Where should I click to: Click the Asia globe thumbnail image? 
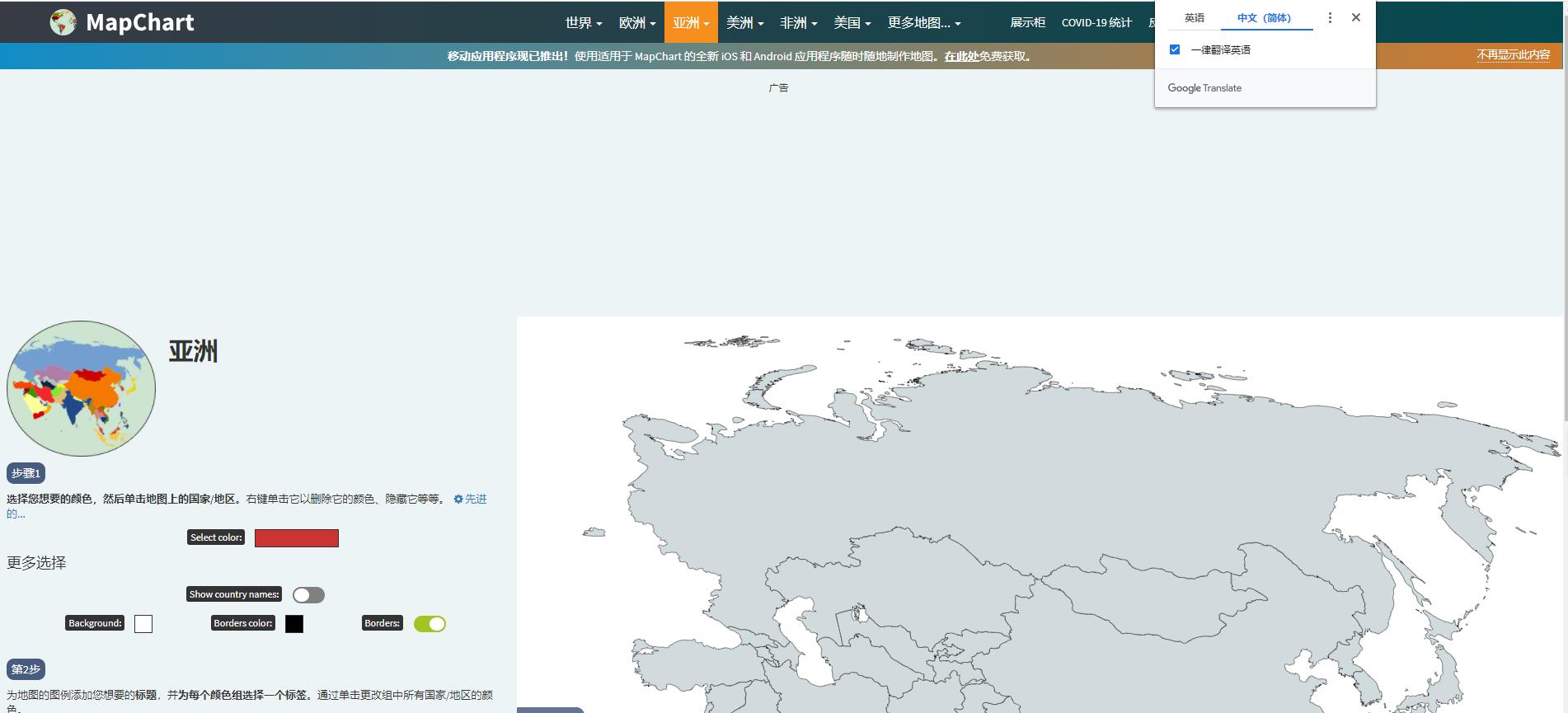coord(81,388)
